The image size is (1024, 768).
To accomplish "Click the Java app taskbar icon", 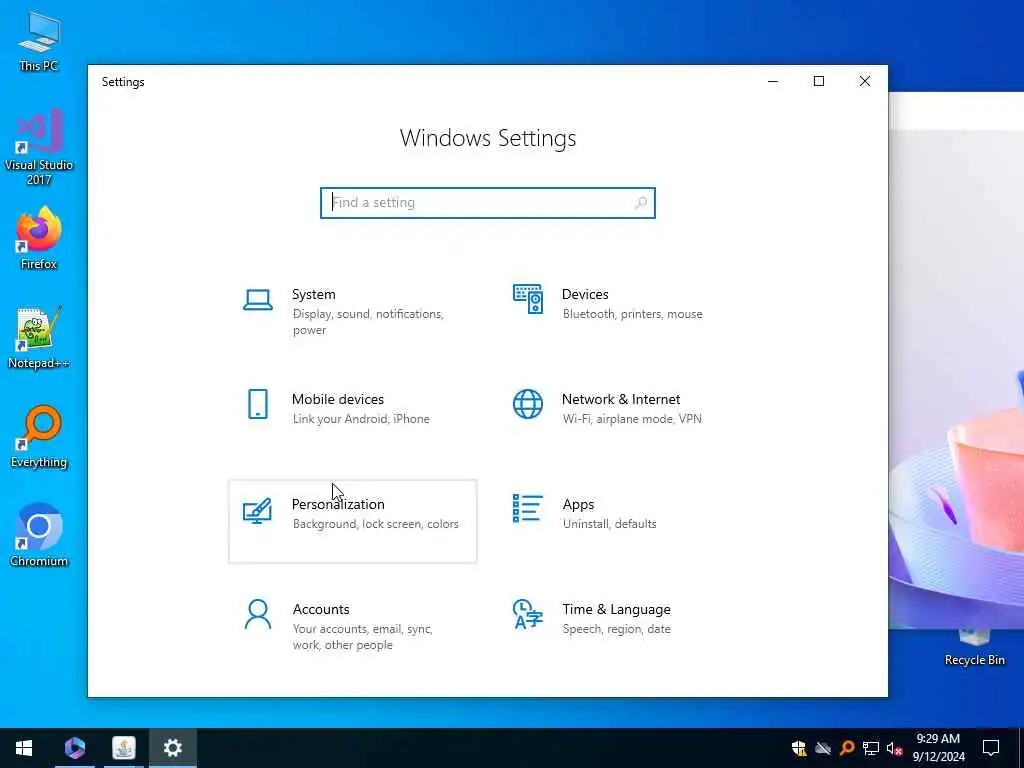I will (123, 748).
